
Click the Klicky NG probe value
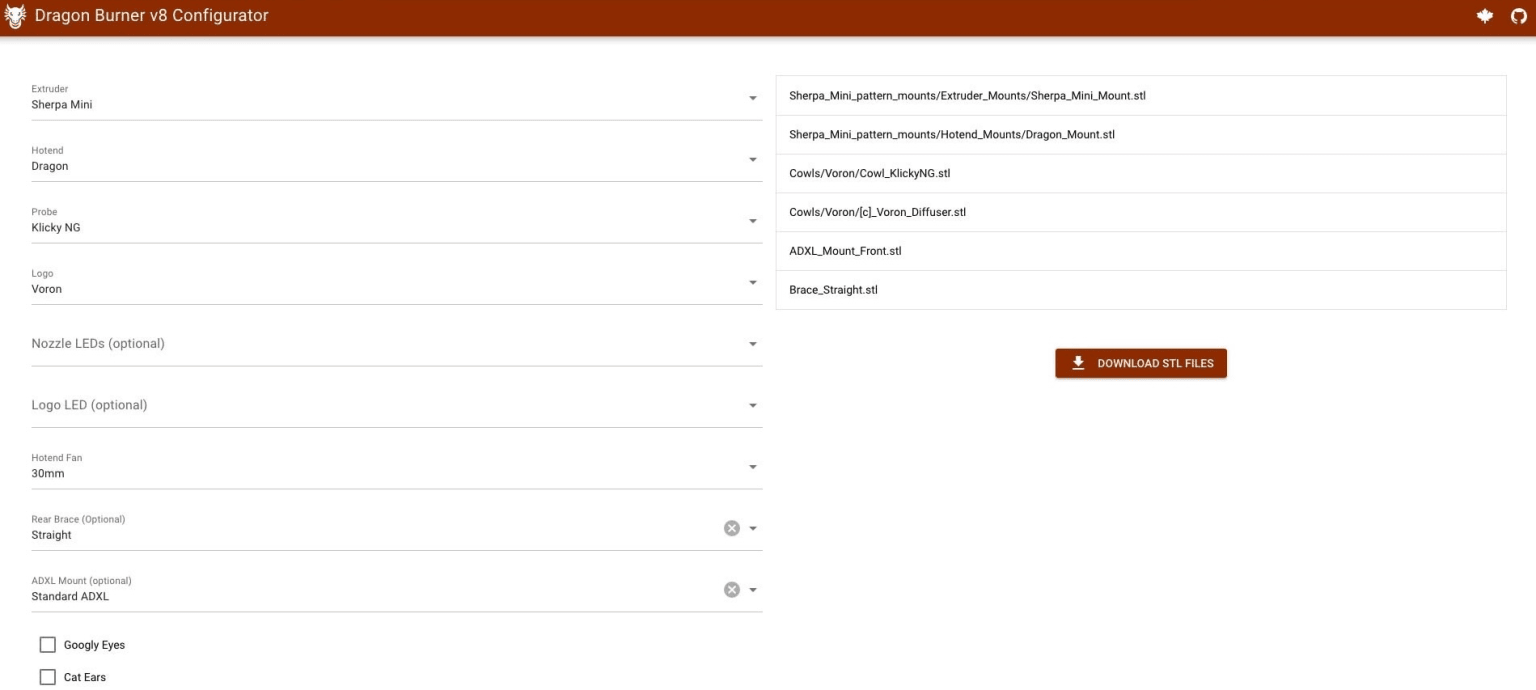[56, 228]
